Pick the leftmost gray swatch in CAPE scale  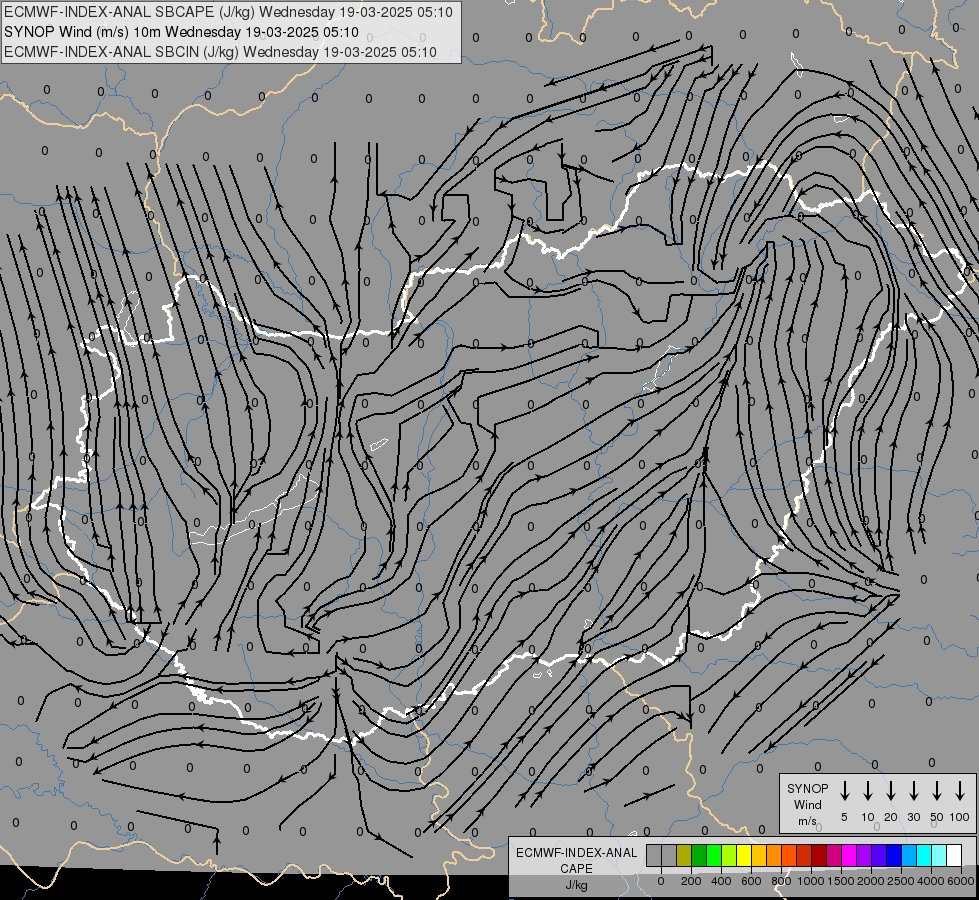tap(654, 855)
